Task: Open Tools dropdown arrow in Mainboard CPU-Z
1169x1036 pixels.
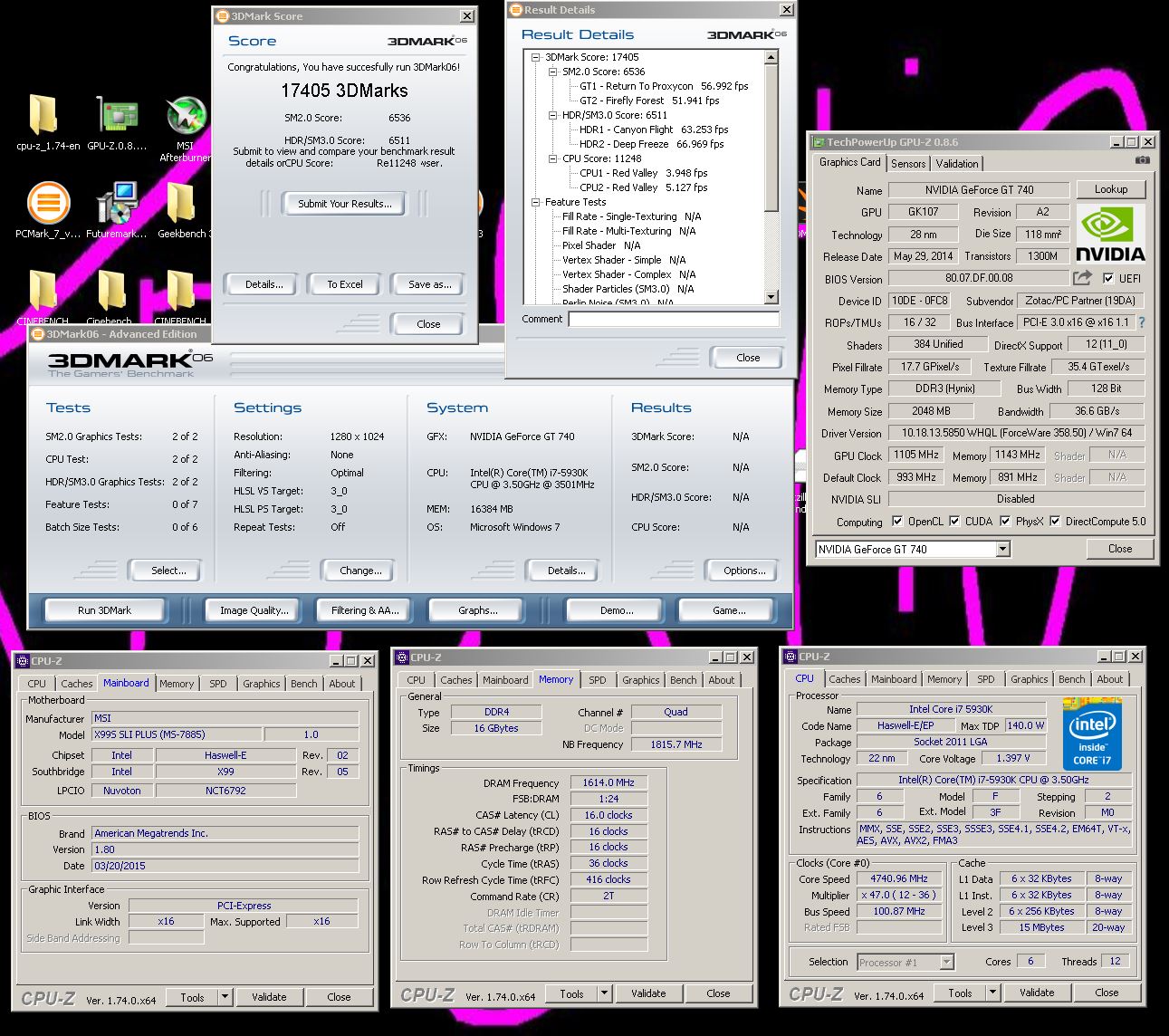Action: (x=225, y=997)
